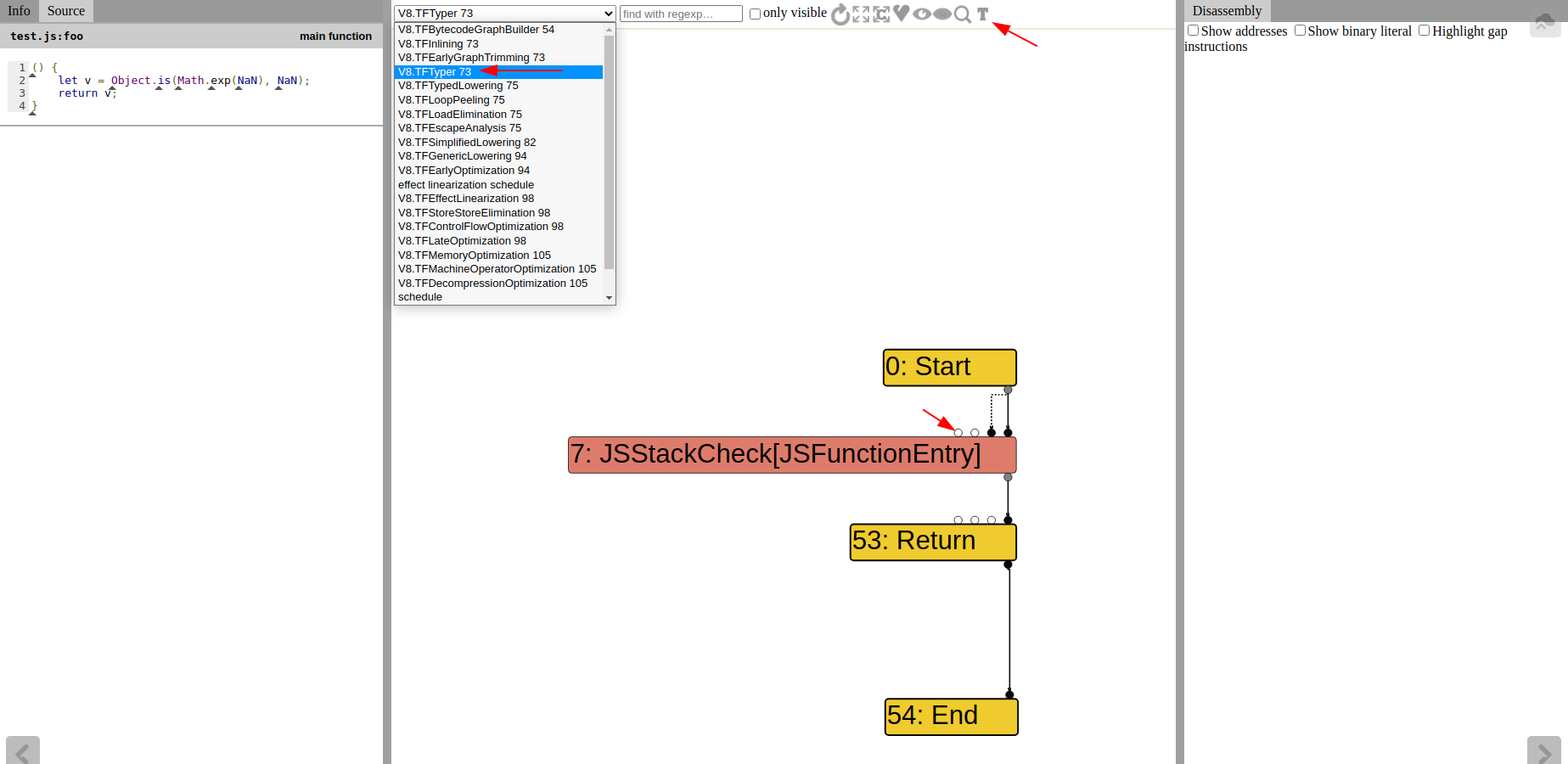The image size is (1568, 764).
Task: Click the hide selected nodes eye icon
Action: [x=942, y=14]
